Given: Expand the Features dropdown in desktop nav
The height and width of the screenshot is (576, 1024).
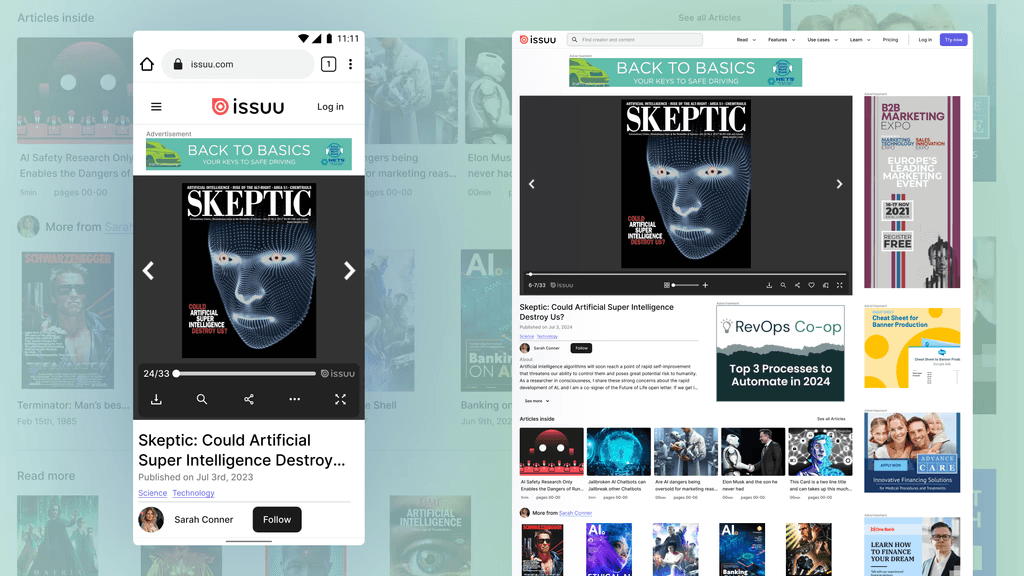Looking at the screenshot, I should 781,40.
